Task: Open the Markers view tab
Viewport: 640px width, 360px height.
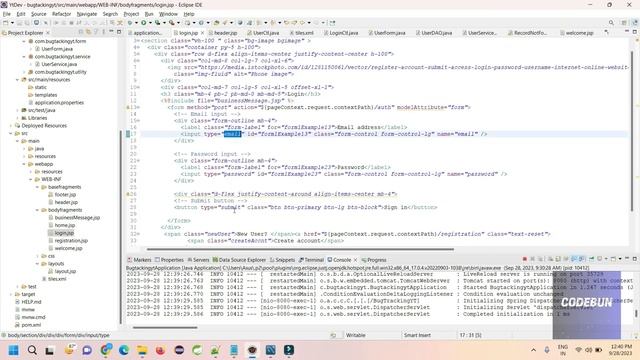Action: coord(139,260)
